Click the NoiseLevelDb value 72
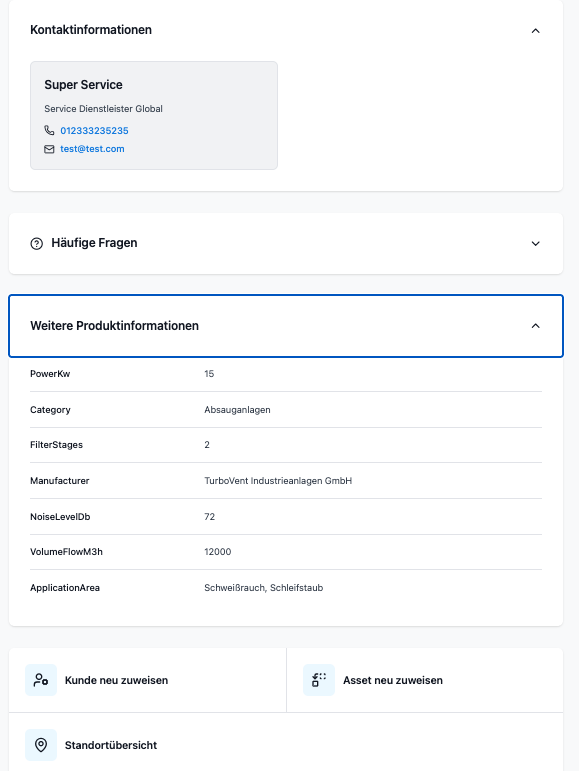Screen dimensions: 579x771 209,517
